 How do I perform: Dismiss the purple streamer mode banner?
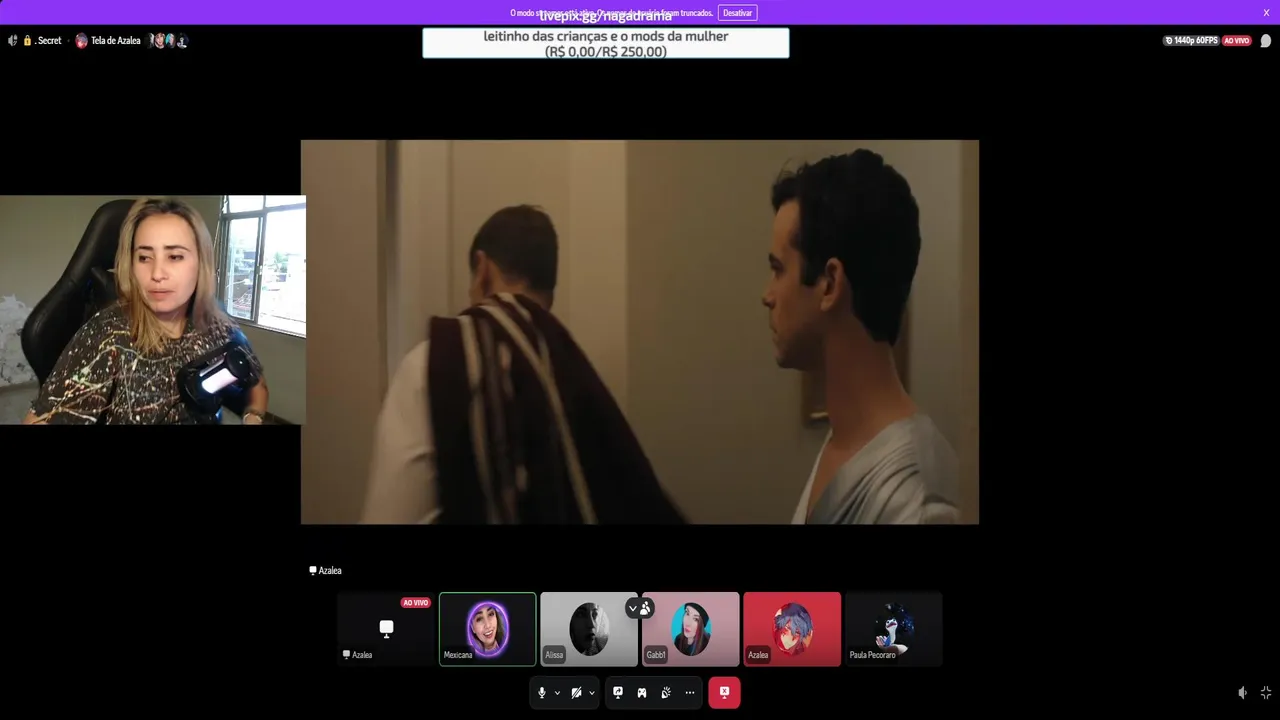[1266, 13]
